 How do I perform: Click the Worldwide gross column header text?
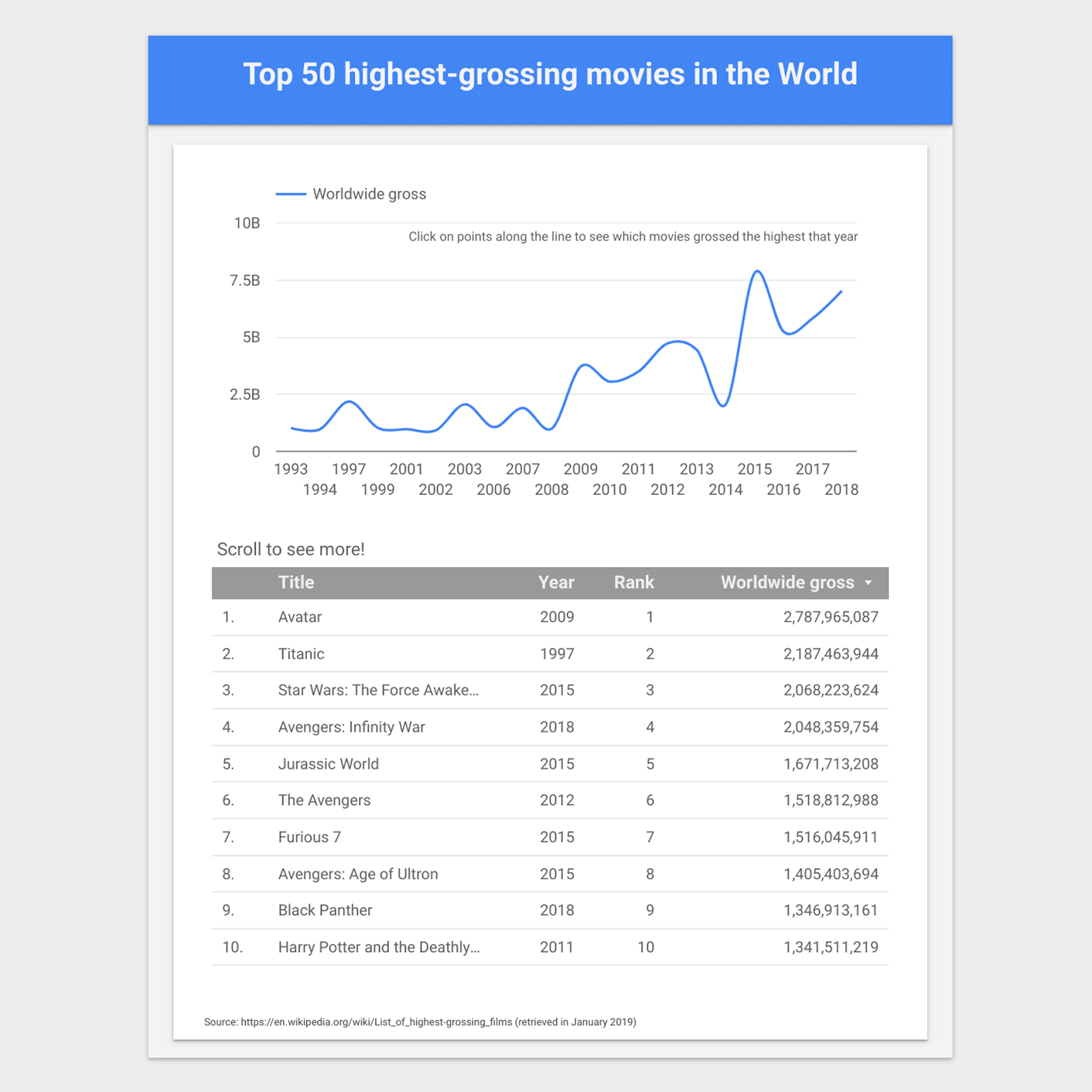click(x=788, y=582)
